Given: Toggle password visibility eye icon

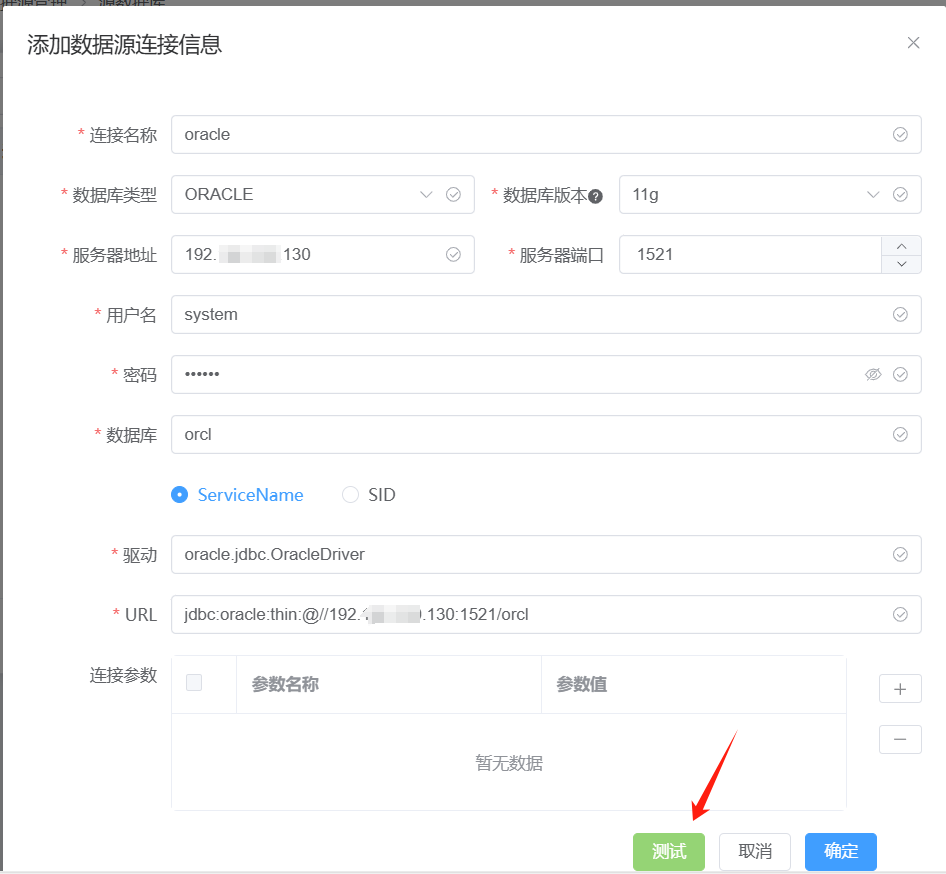Looking at the screenshot, I should click(x=873, y=375).
